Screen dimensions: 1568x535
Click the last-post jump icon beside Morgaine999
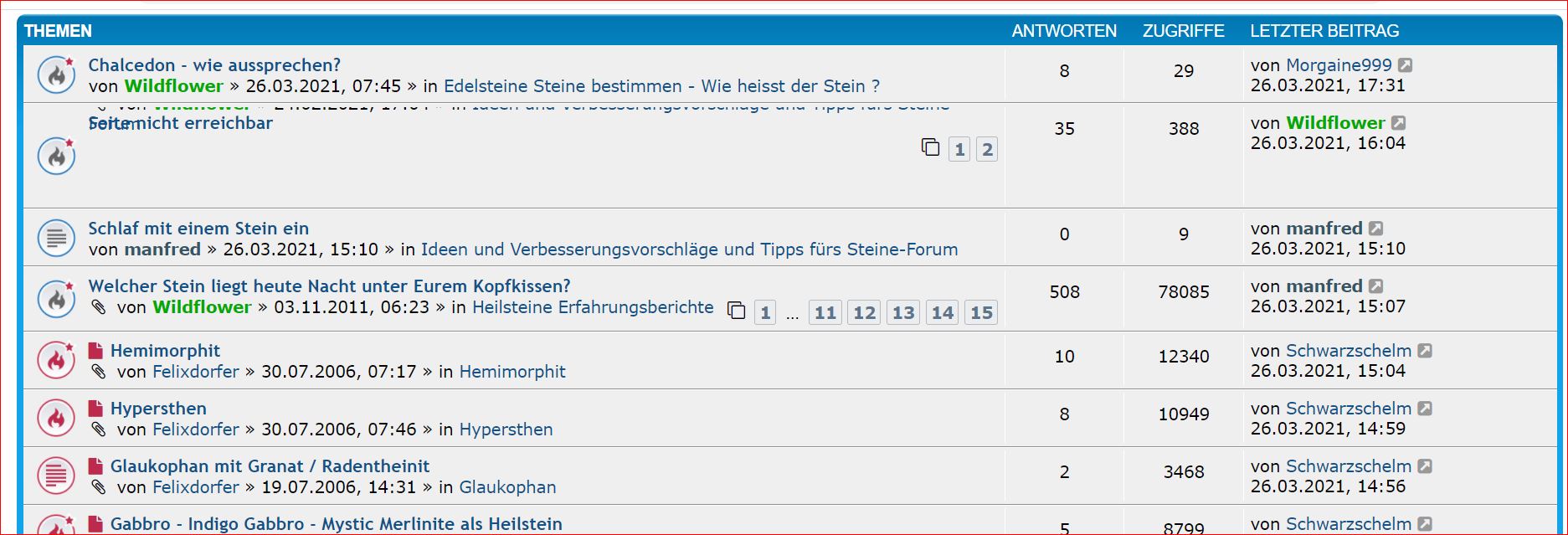point(1406,65)
